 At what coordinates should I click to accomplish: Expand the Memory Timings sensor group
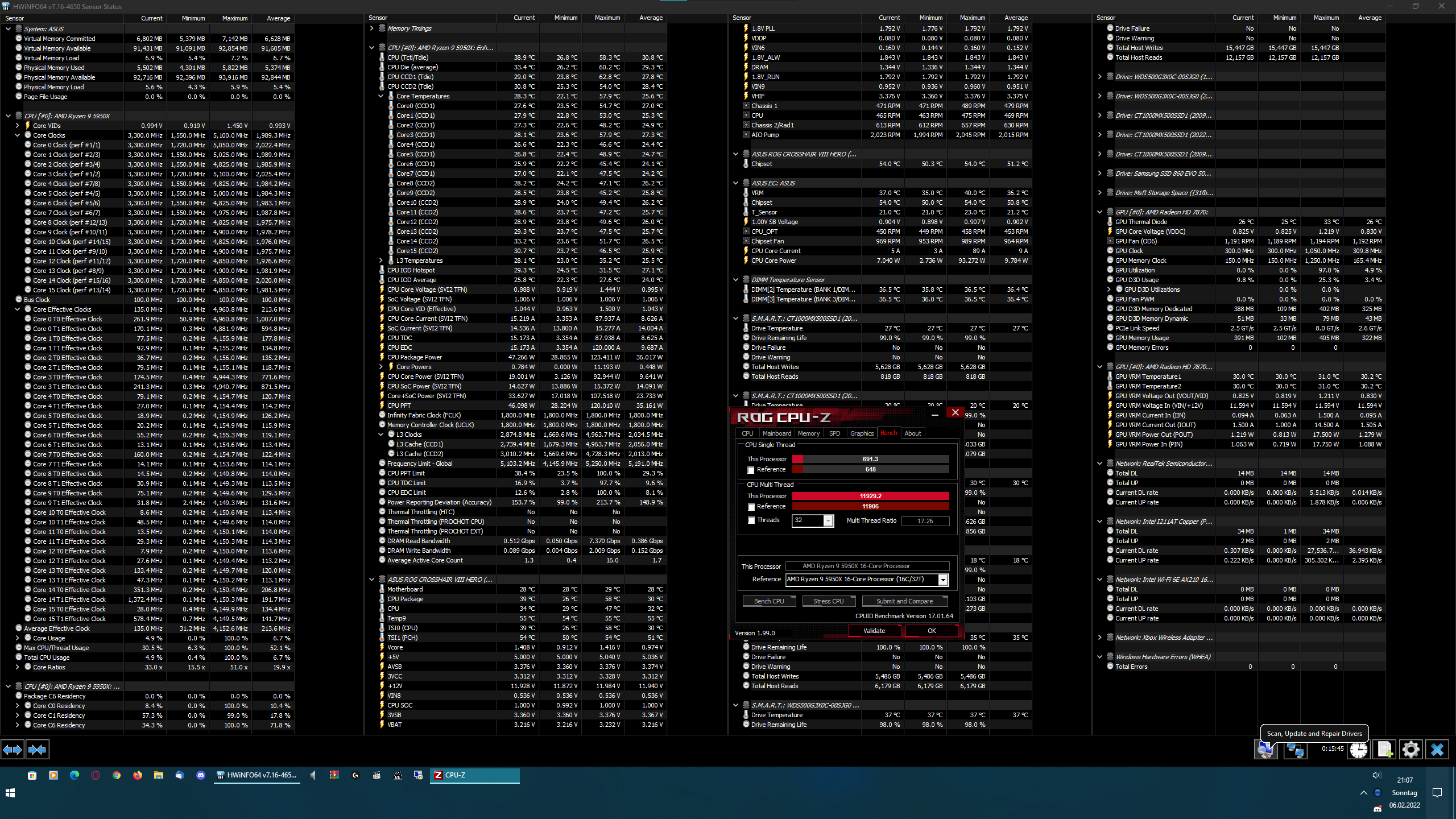(x=371, y=28)
